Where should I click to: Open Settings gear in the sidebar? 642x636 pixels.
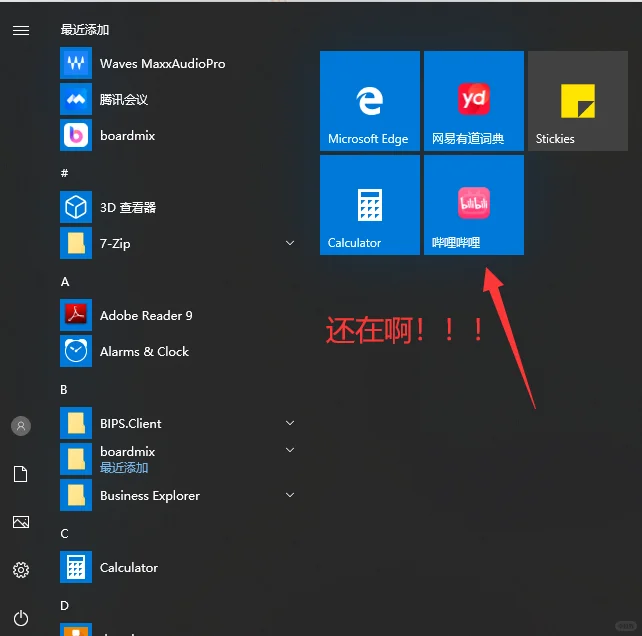21,570
